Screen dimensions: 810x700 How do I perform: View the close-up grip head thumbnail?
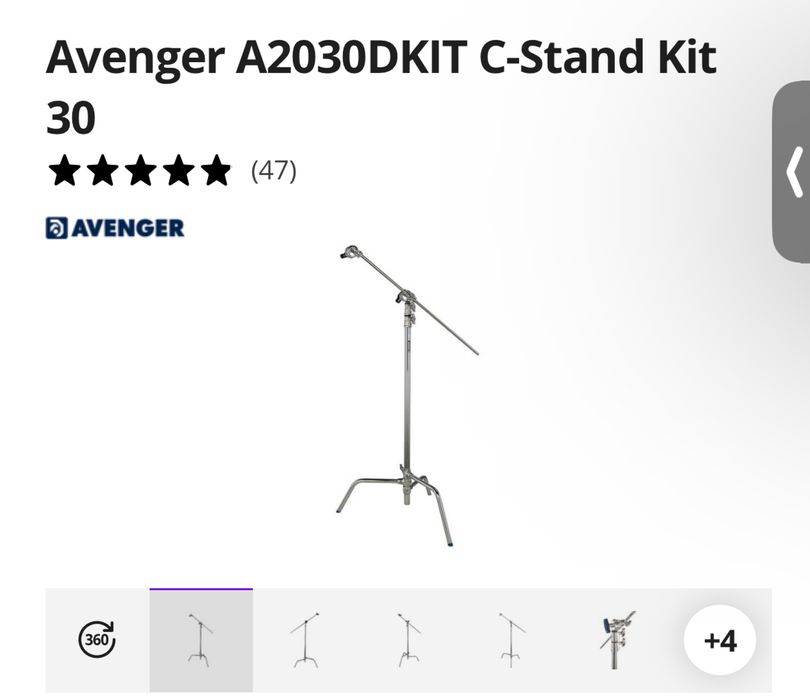click(x=616, y=640)
